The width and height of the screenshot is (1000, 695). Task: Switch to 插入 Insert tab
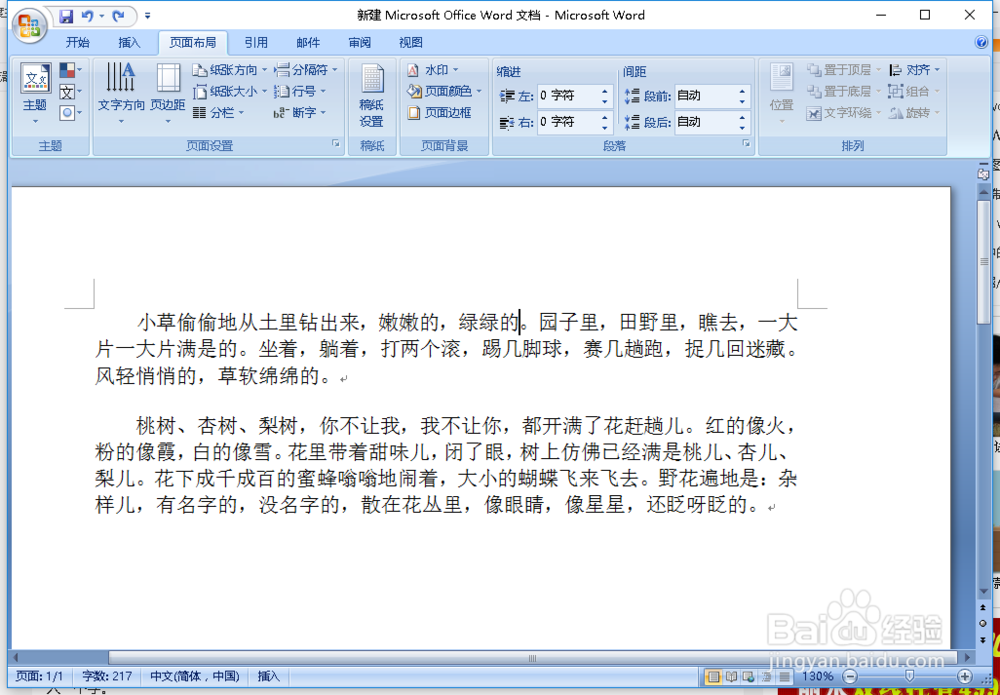click(129, 43)
